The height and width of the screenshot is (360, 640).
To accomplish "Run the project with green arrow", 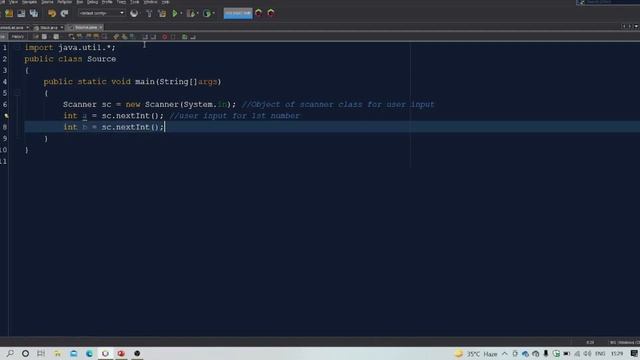I will pyautogui.click(x=175, y=13).
